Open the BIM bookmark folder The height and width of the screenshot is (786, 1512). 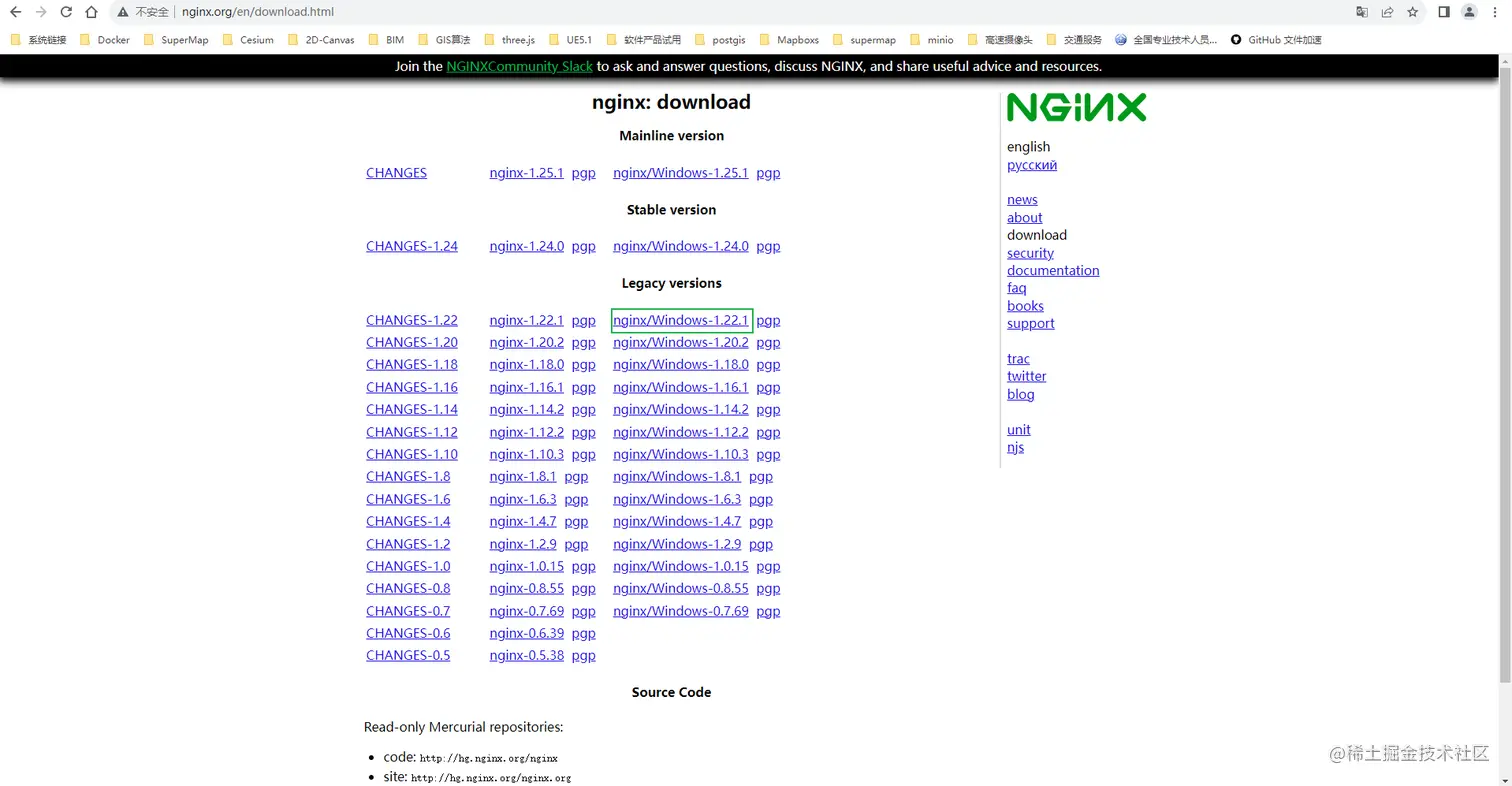coord(385,40)
